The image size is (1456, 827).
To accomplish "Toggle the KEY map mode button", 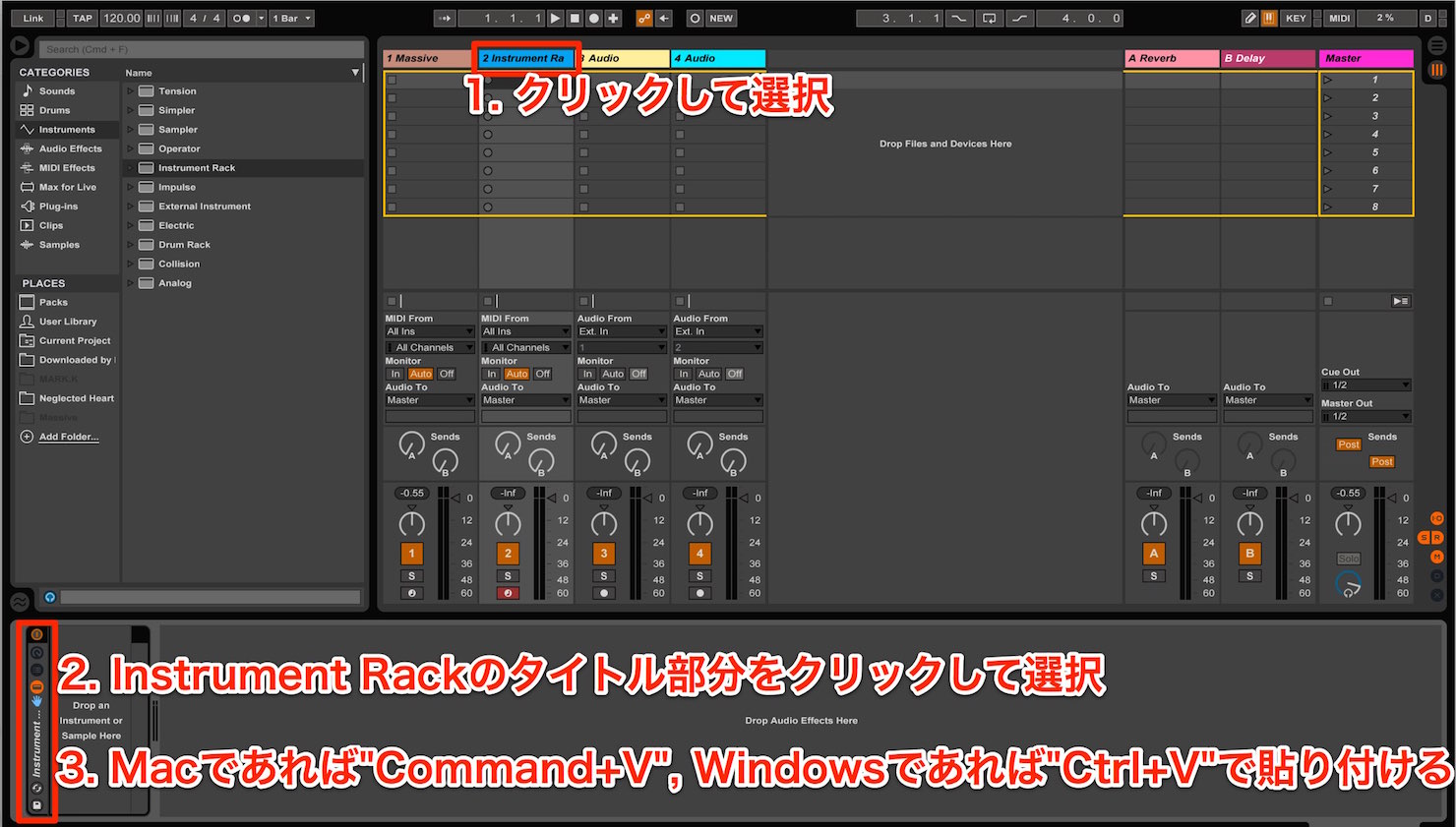I will 1296,18.
